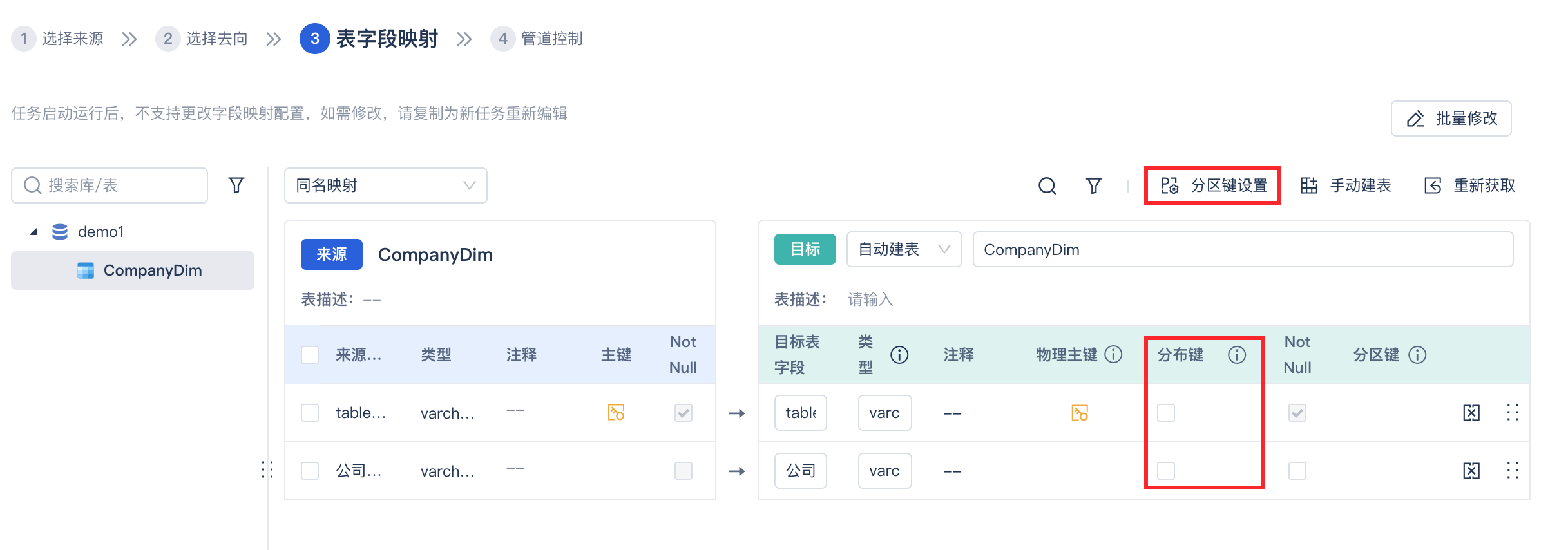1568x550 pixels.
Task: Open the 自动建表 table creation dropdown
Action: pyautogui.click(x=903, y=249)
